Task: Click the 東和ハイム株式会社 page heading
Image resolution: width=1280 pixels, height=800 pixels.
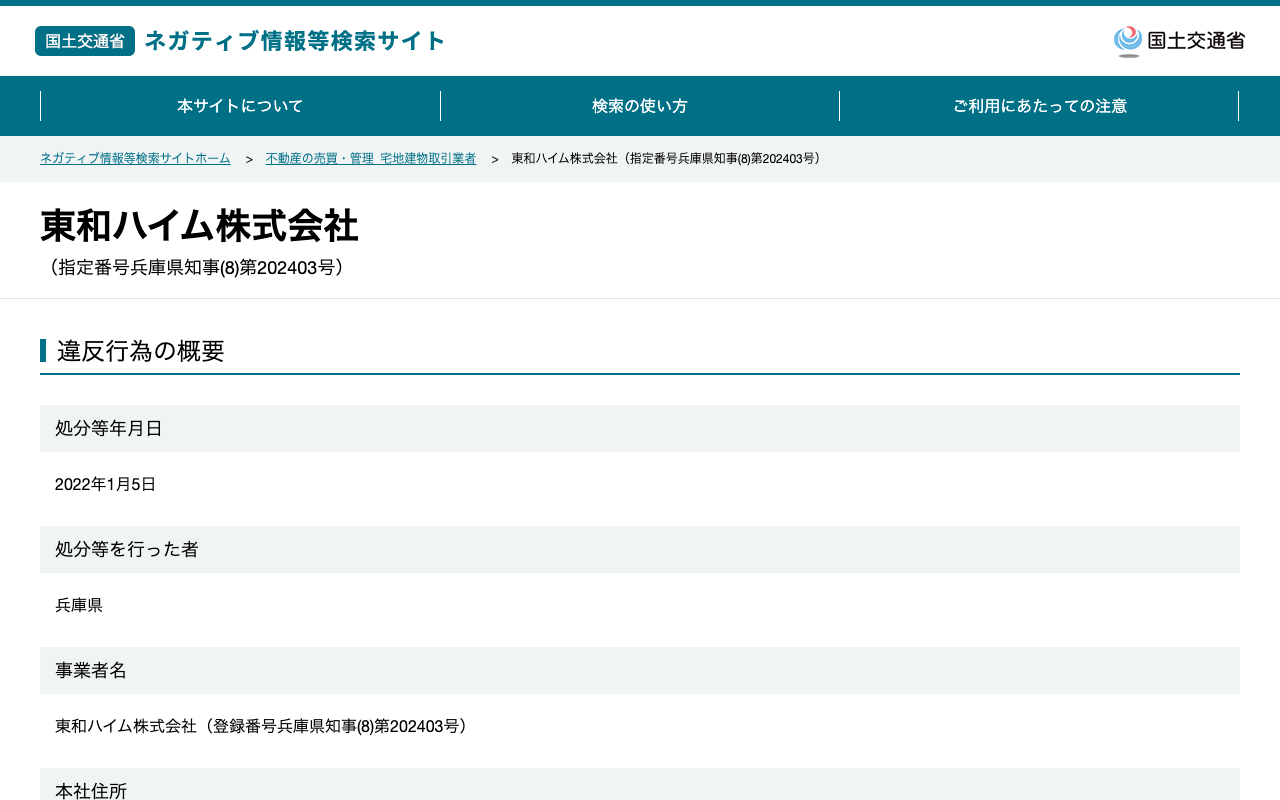Action: tap(199, 226)
